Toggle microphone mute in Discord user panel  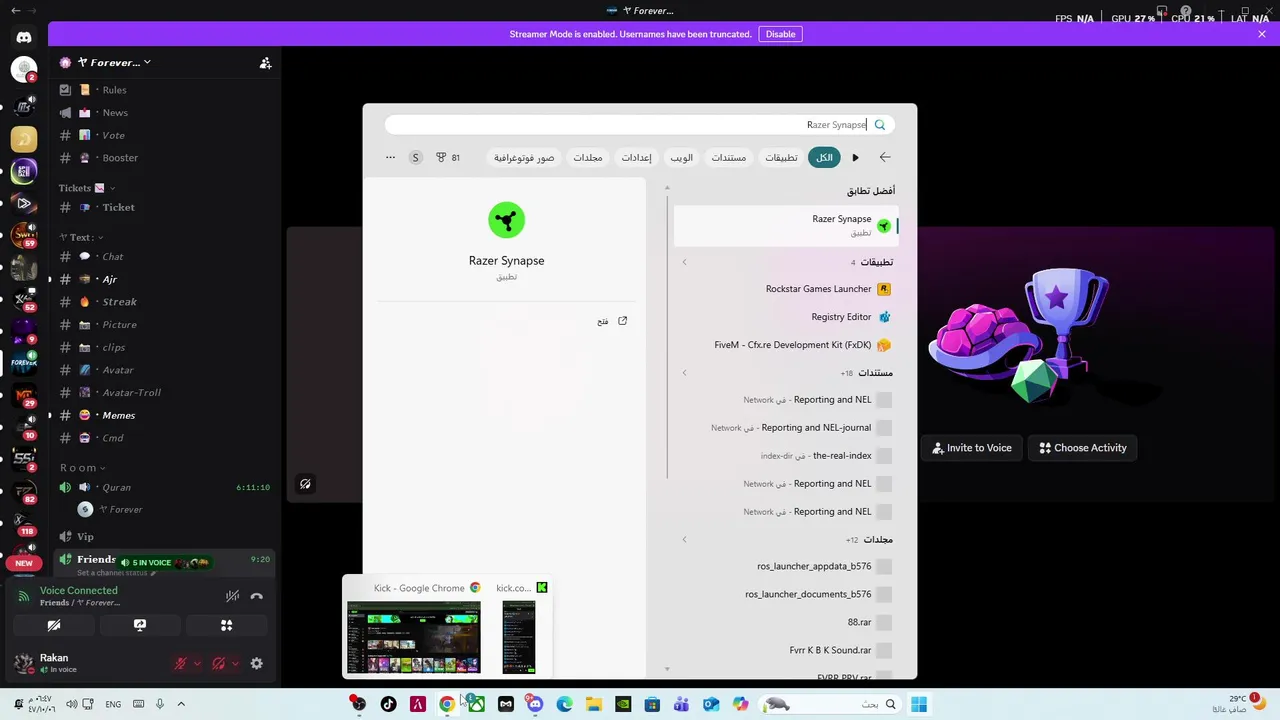click(181, 663)
